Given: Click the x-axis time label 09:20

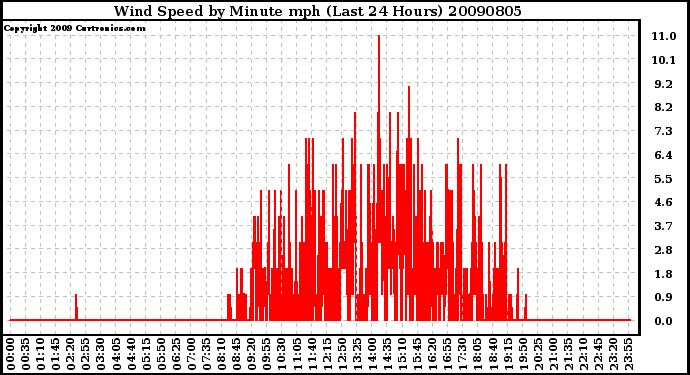Looking at the screenshot, I should [251, 354].
